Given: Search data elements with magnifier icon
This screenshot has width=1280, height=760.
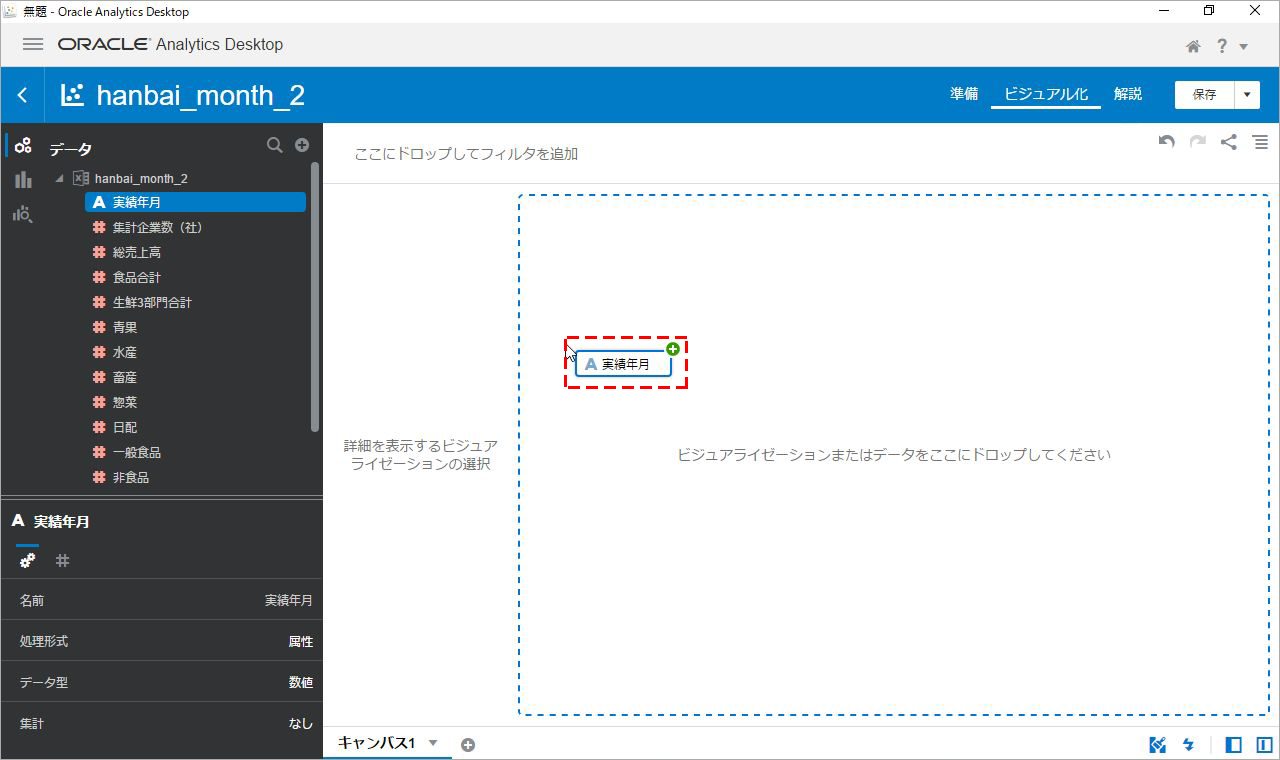Looking at the screenshot, I should pyautogui.click(x=275, y=145).
